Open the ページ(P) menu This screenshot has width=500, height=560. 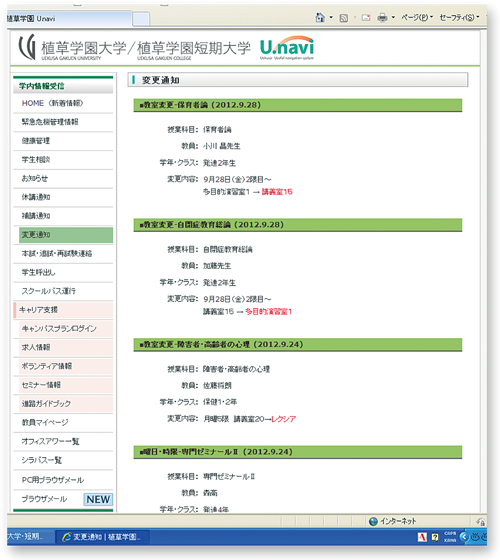pyautogui.click(x=417, y=17)
